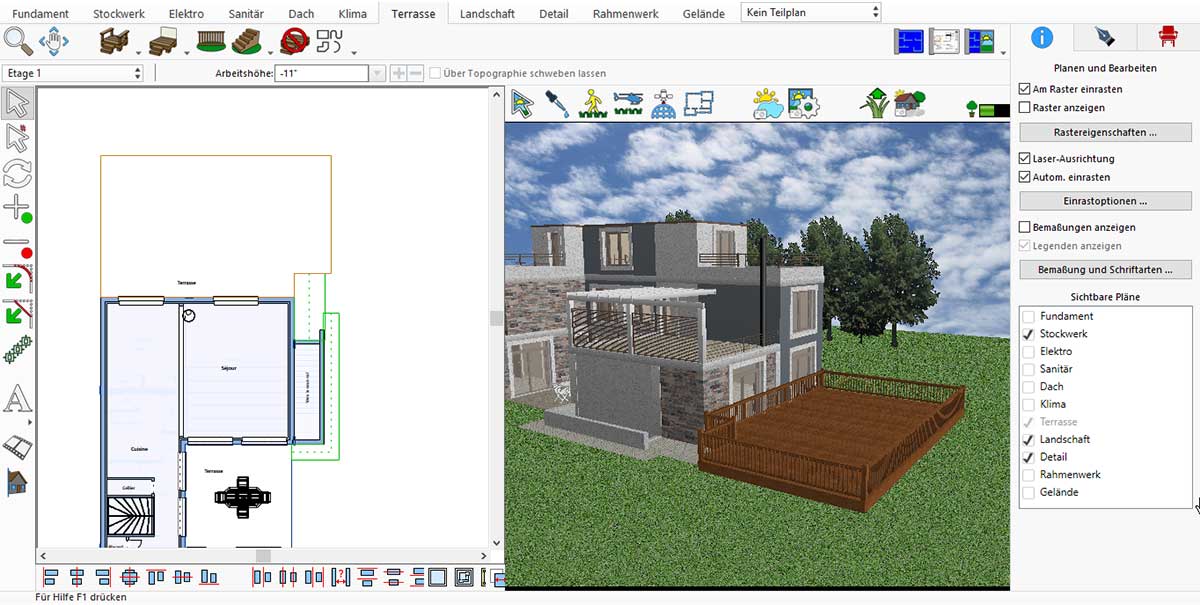
Task: Enable Raster anzeigen
Action: (1023, 107)
